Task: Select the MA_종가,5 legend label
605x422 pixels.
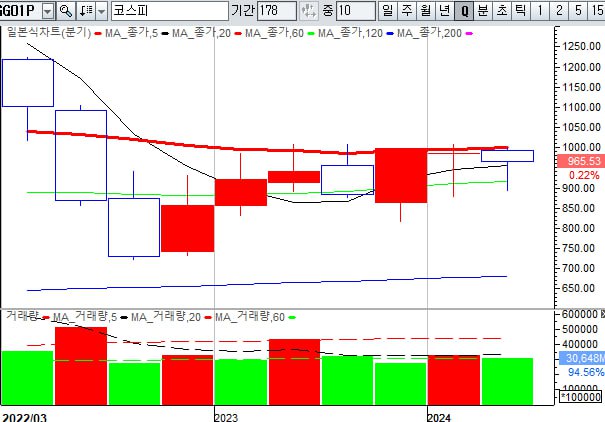Action: (131, 33)
